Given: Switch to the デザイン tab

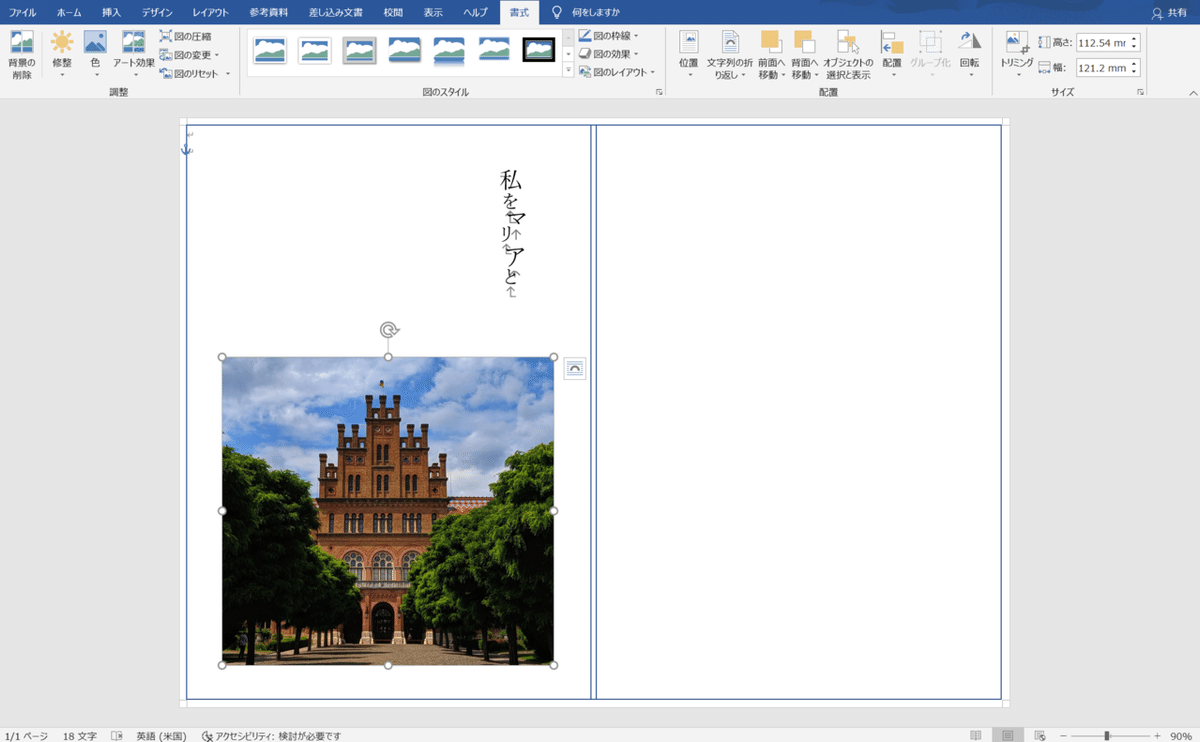Looking at the screenshot, I should pyautogui.click(x=156, y=12).
